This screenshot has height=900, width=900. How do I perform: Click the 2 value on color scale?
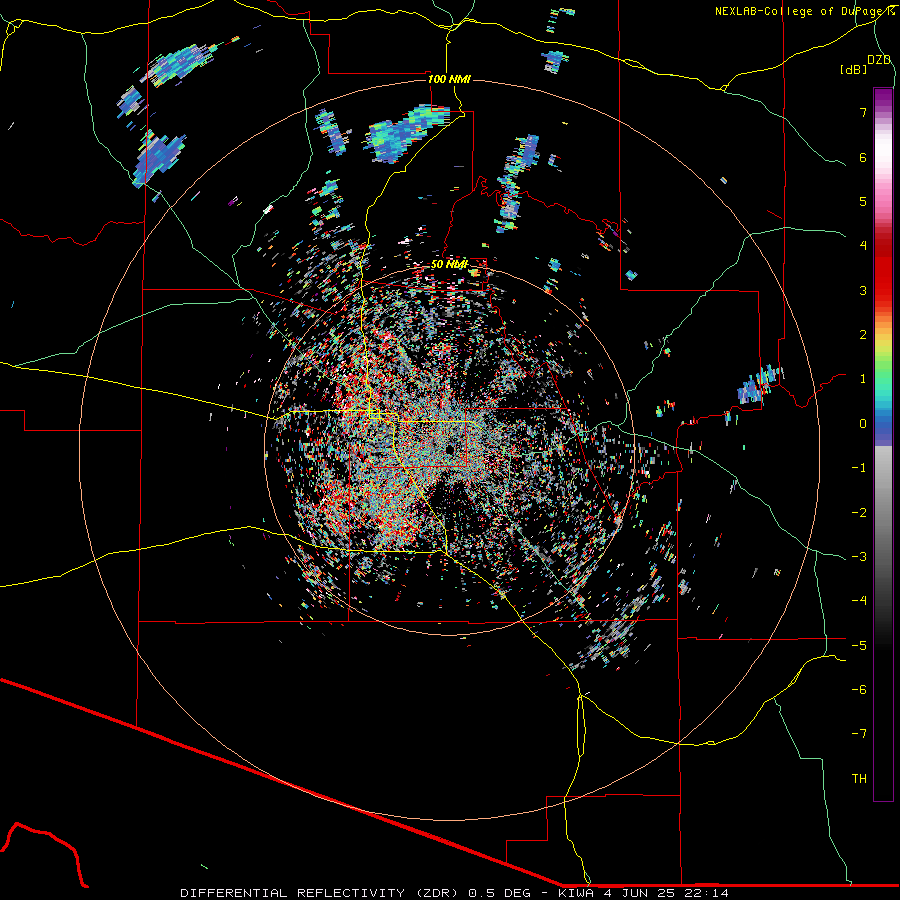click(863, 335)
